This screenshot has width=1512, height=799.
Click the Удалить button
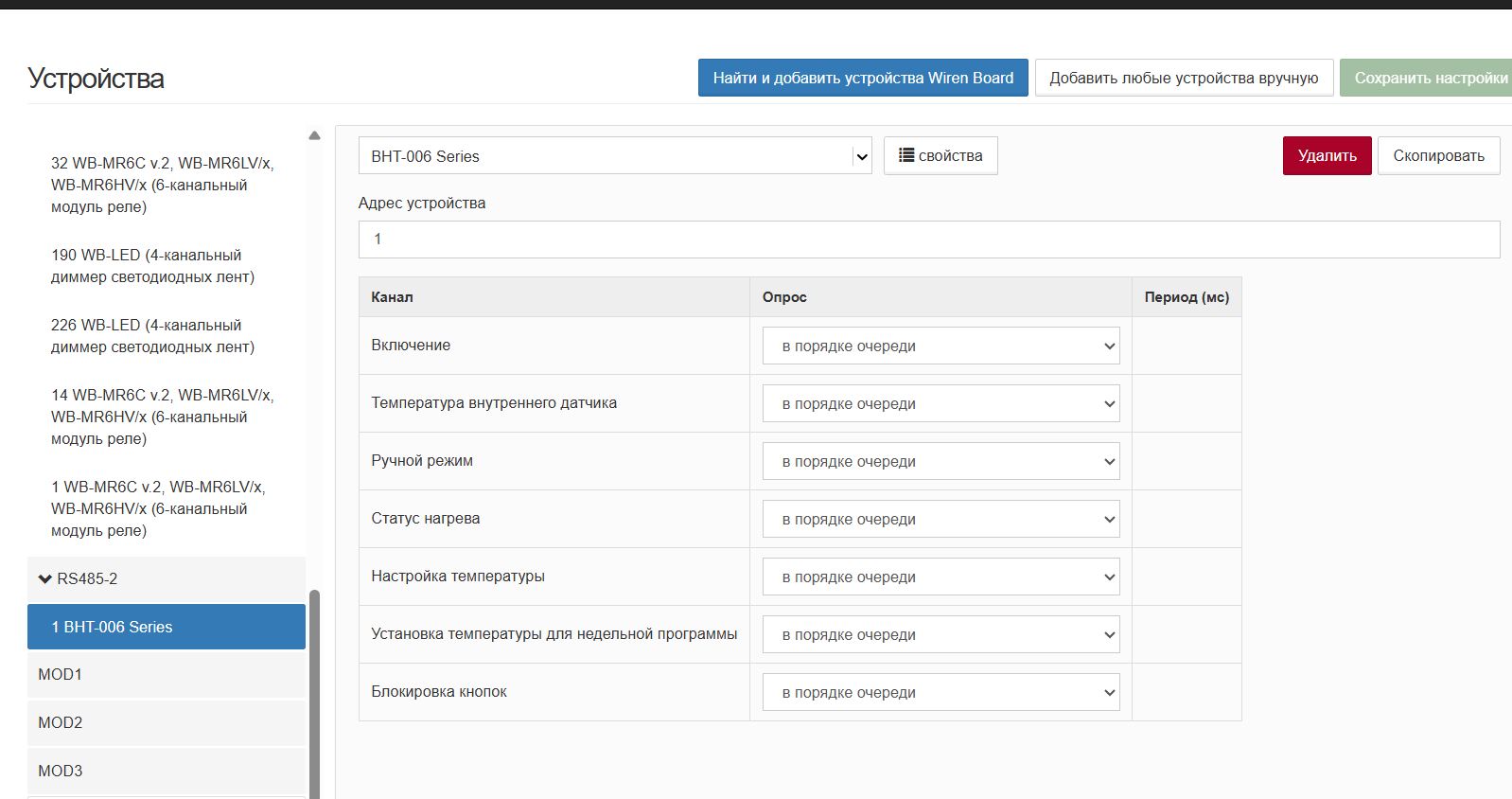[x=1326, y=156]
